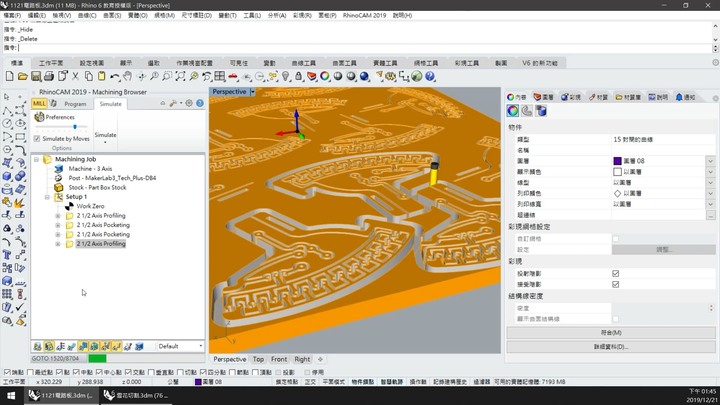The image size is (720, 405).
Task: Toggle the 四分點 osnap checkbox
Action: 203,372
